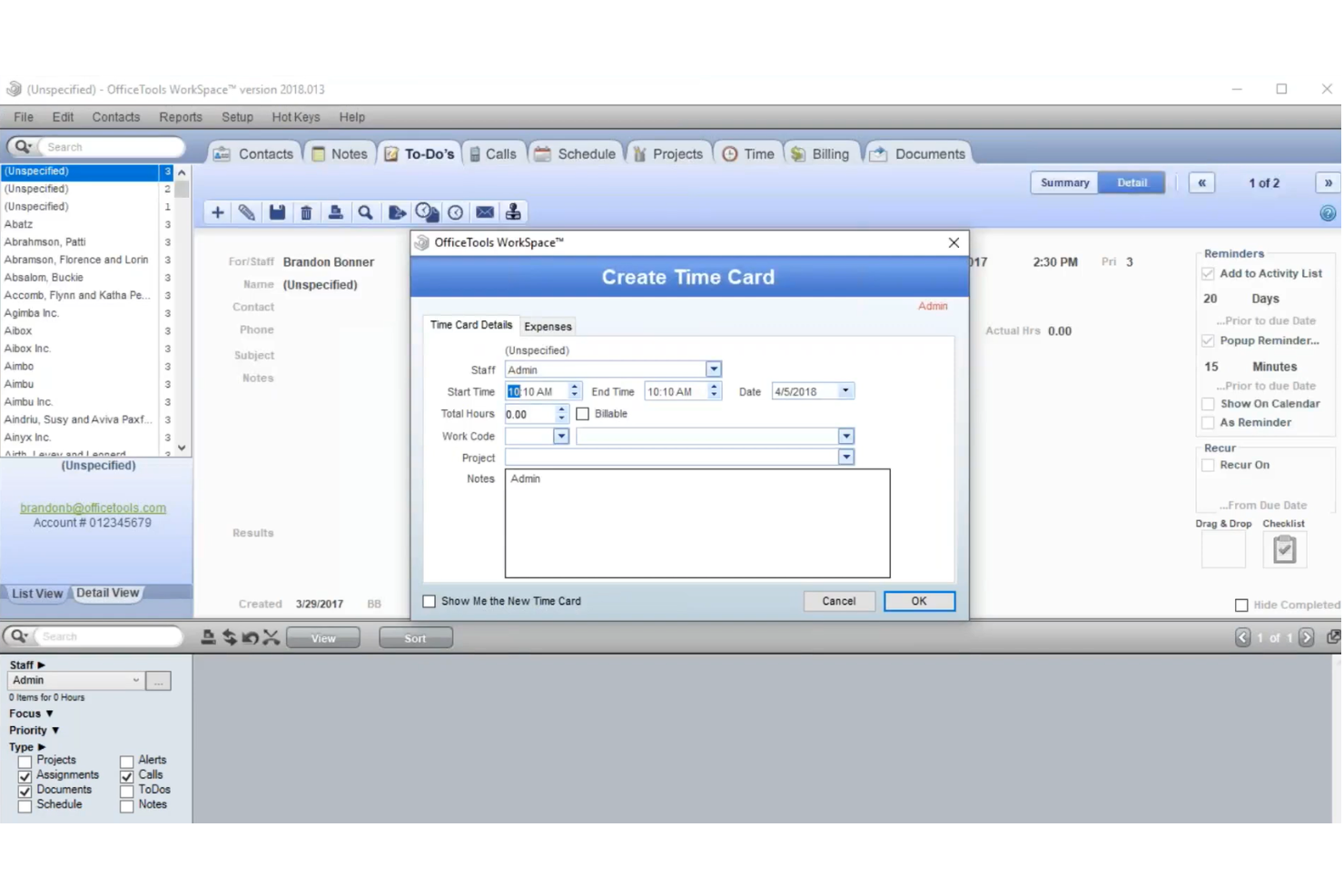The height and width of the screenshot is (896, 1344).
Task: Click the Cancel button
Action: (838, 601)
